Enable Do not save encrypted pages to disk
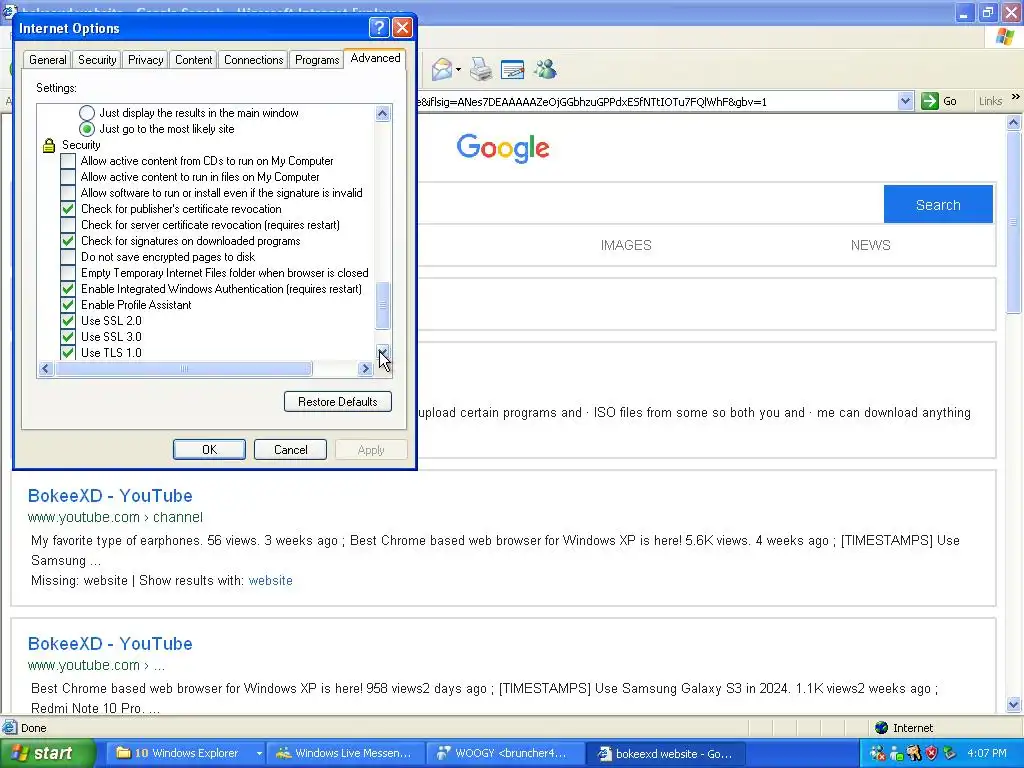This screenshot has height=768, width=1024. pos(68,257)
